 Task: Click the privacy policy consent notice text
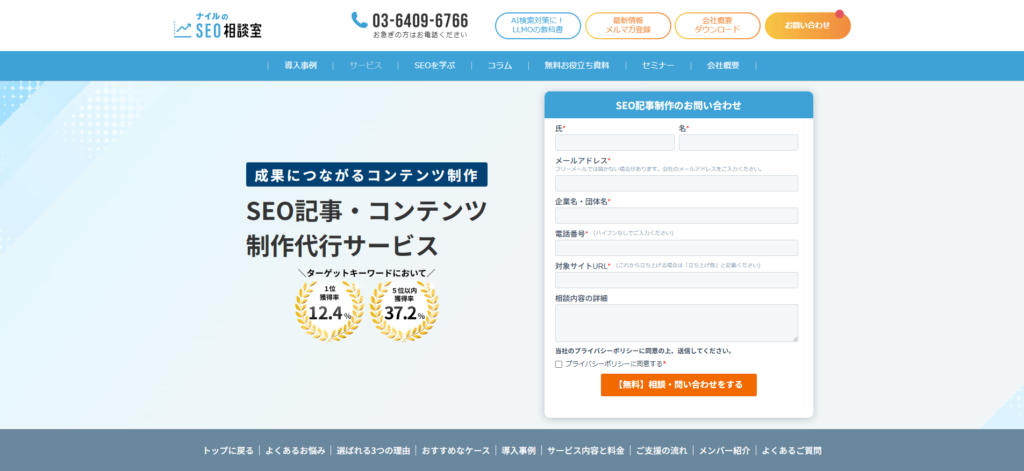(x=643, y=351)
